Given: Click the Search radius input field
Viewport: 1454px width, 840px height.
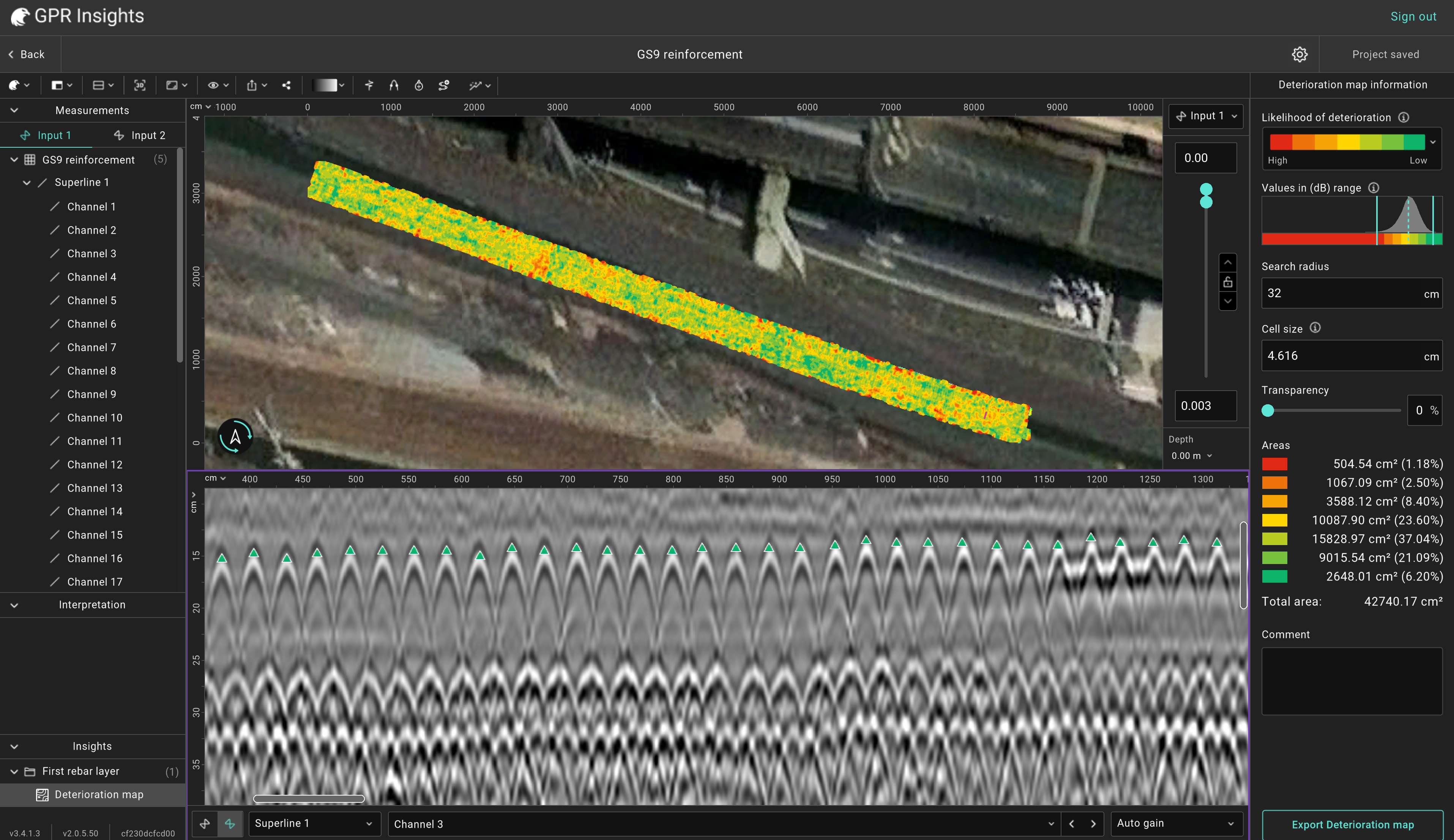Looking at the screenshot, I should 1342,293.
